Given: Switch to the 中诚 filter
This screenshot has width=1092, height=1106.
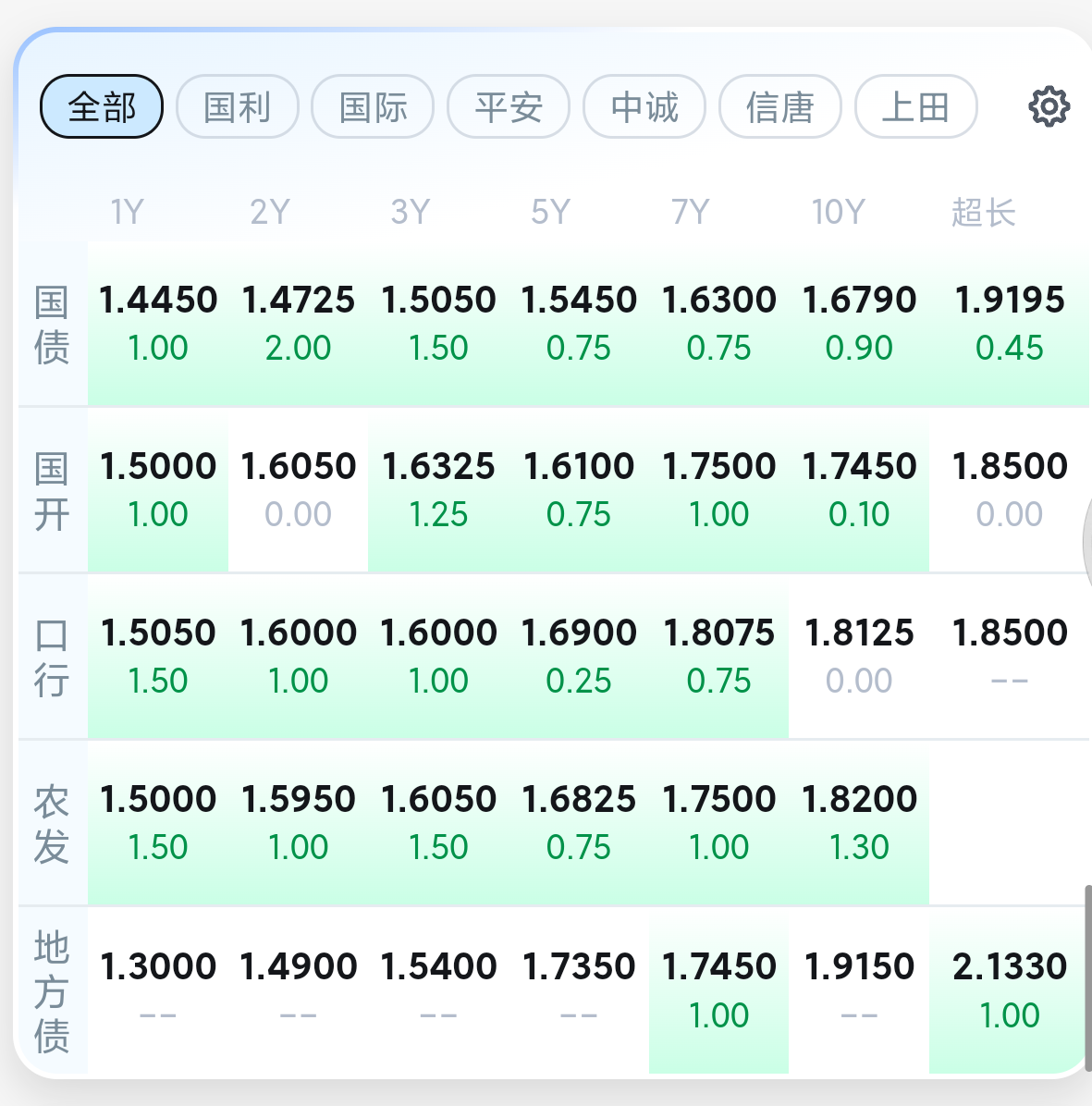Looking at the screenshot, I should point(644,106).
